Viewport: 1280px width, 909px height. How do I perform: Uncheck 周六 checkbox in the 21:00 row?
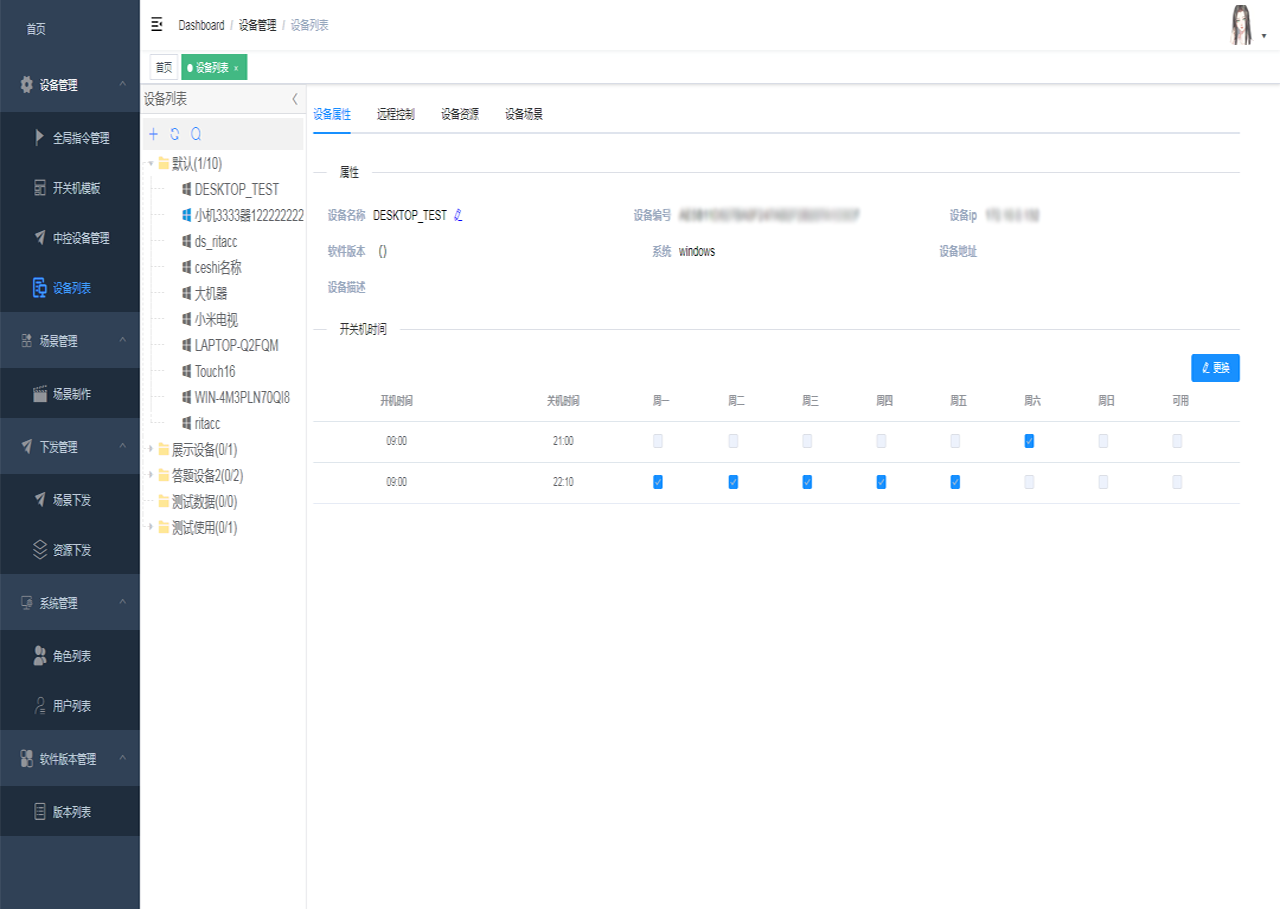[x=1029, y=441]
